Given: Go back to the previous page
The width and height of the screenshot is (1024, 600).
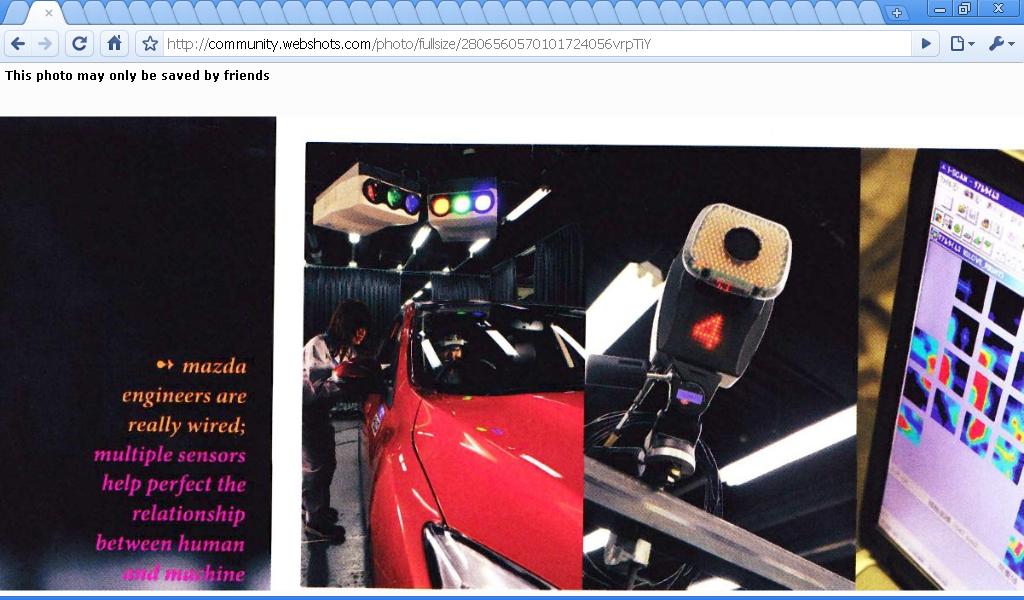Looking at the screenshot, I should [x=18, y=44].
